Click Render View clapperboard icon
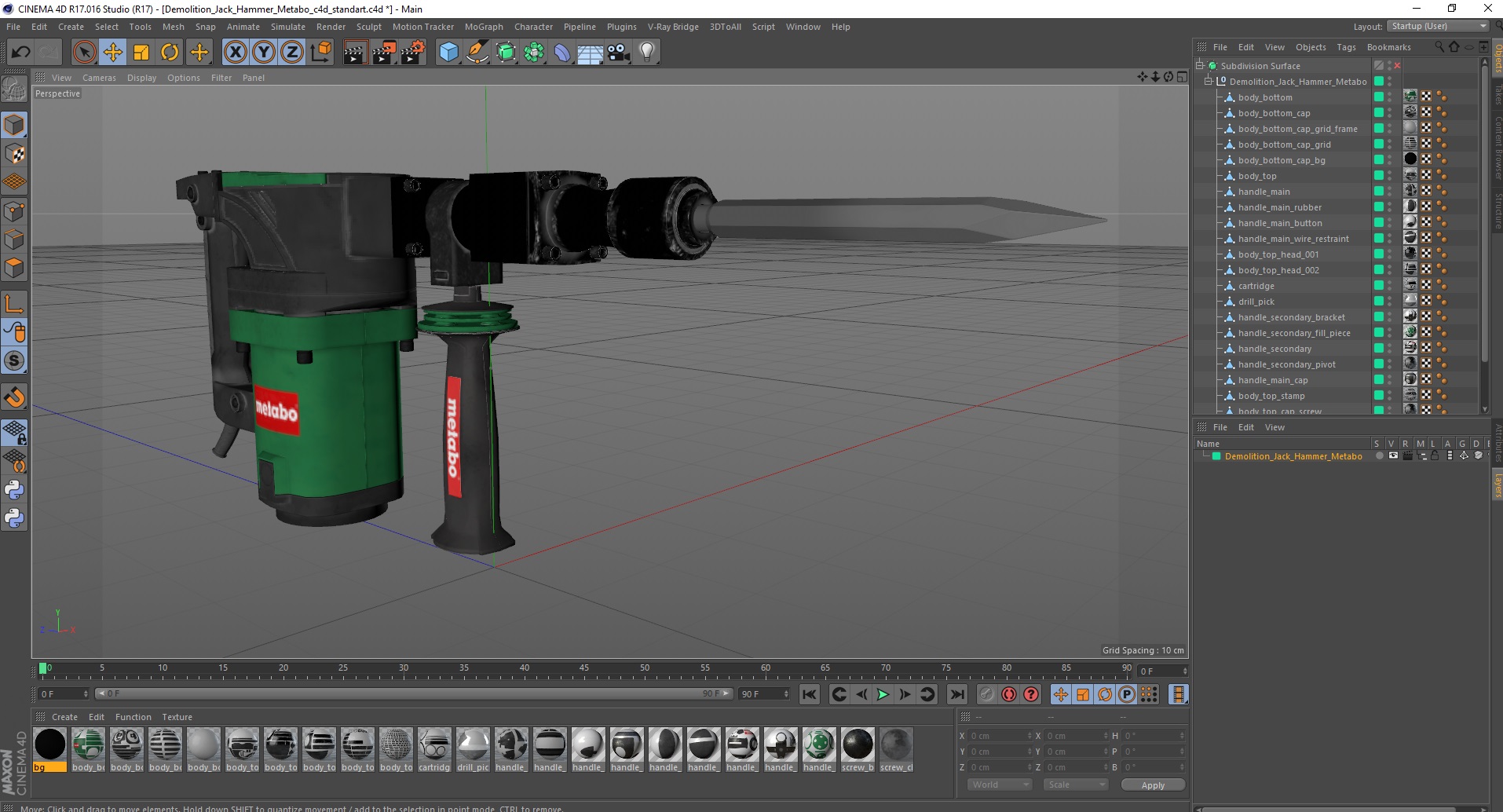Screen dimensions: 1503x812 pos(355,53)
